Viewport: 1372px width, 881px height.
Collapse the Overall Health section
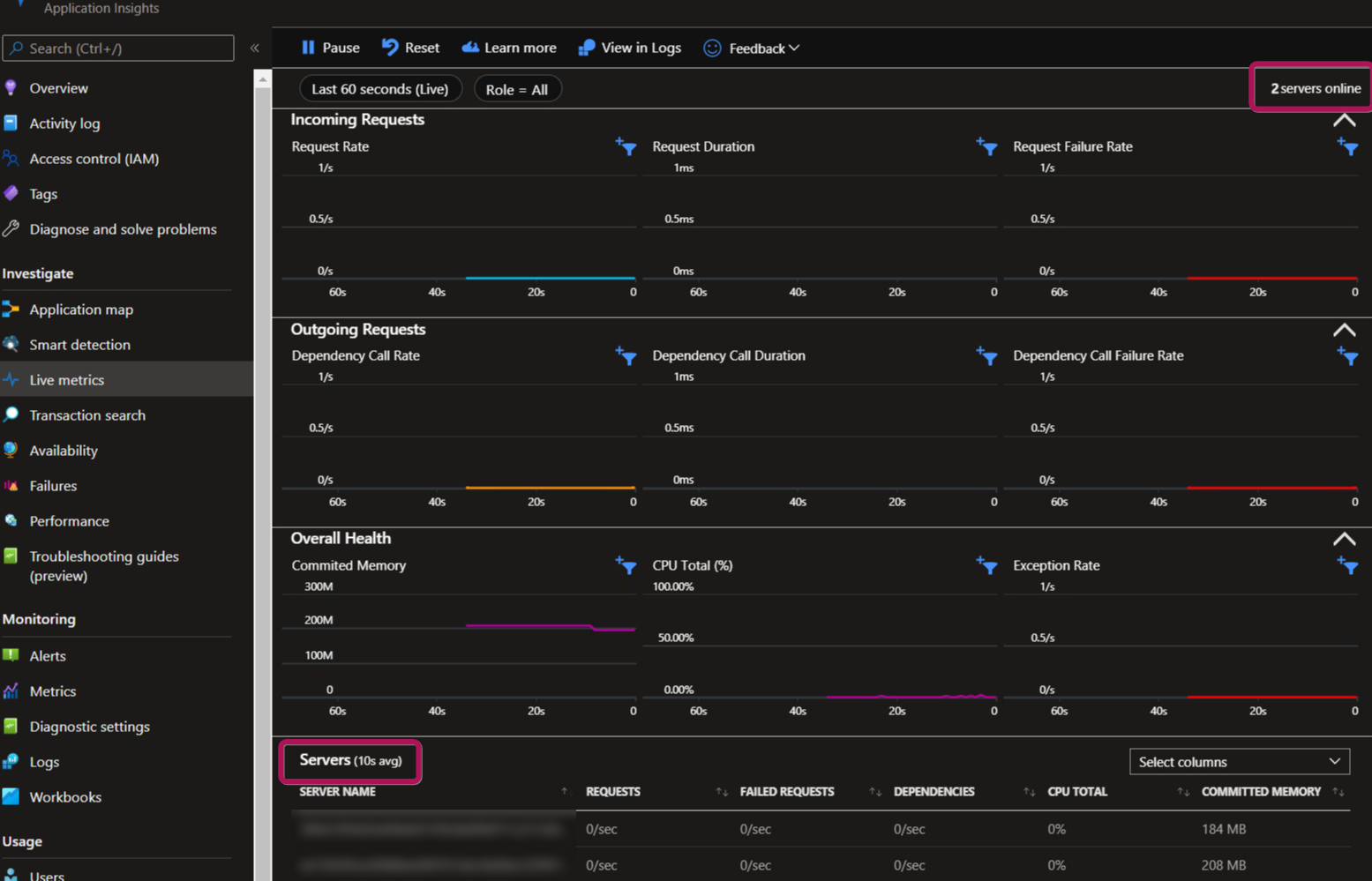tap(1344, 539)
